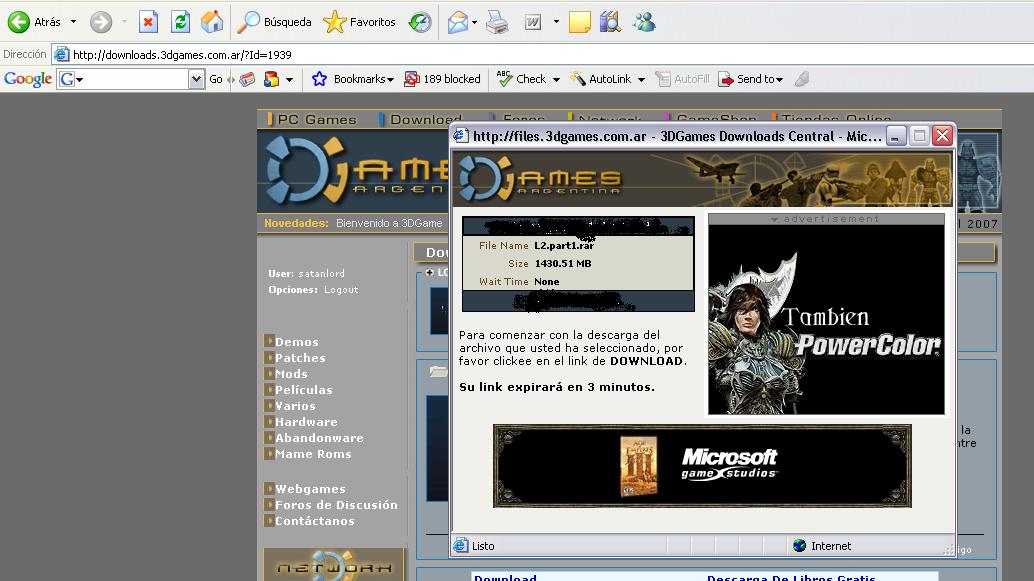Open dropdown beside colored blocks icon
Viewport: 1034px width, 581px height.
[x=289, y=80]
